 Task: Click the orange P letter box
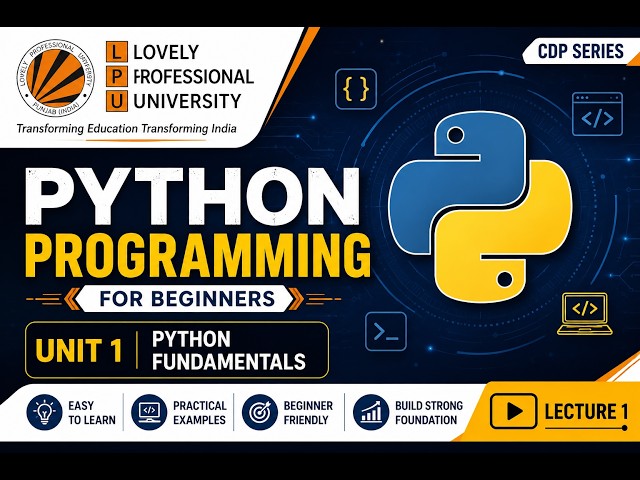[116, 76]
